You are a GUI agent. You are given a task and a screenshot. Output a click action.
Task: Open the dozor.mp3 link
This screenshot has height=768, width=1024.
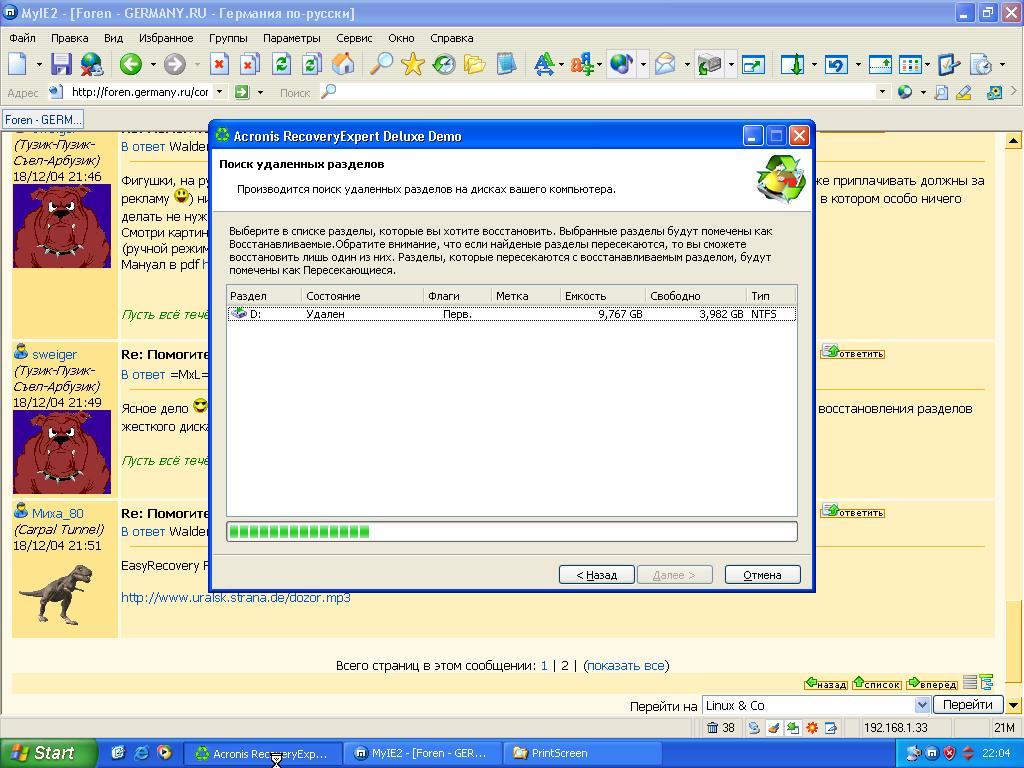(x=236, y=598)
